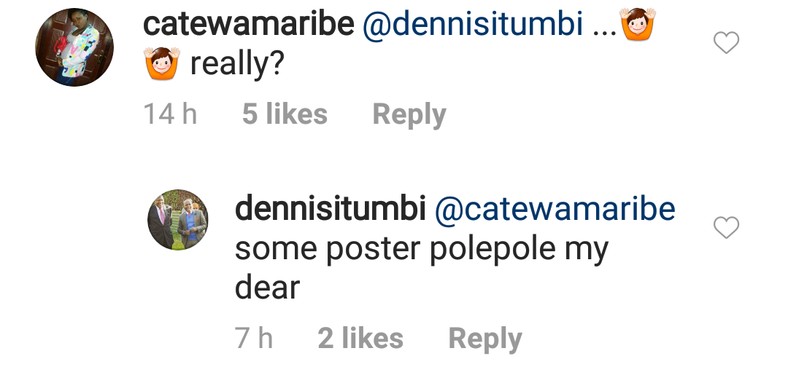Click the 'really?' comment text
788x367 pixels.
click(x=237, y=65)
